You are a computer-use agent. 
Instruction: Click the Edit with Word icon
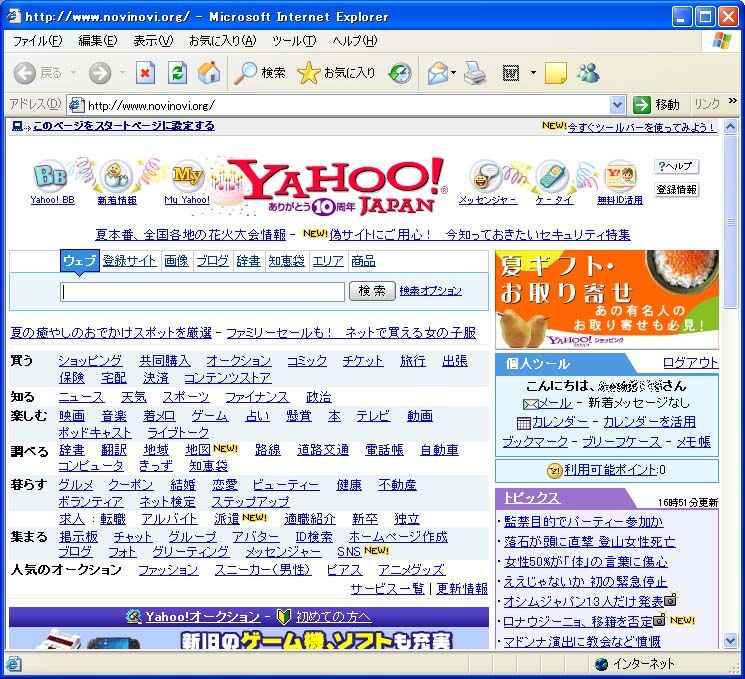tap(511, 73)
